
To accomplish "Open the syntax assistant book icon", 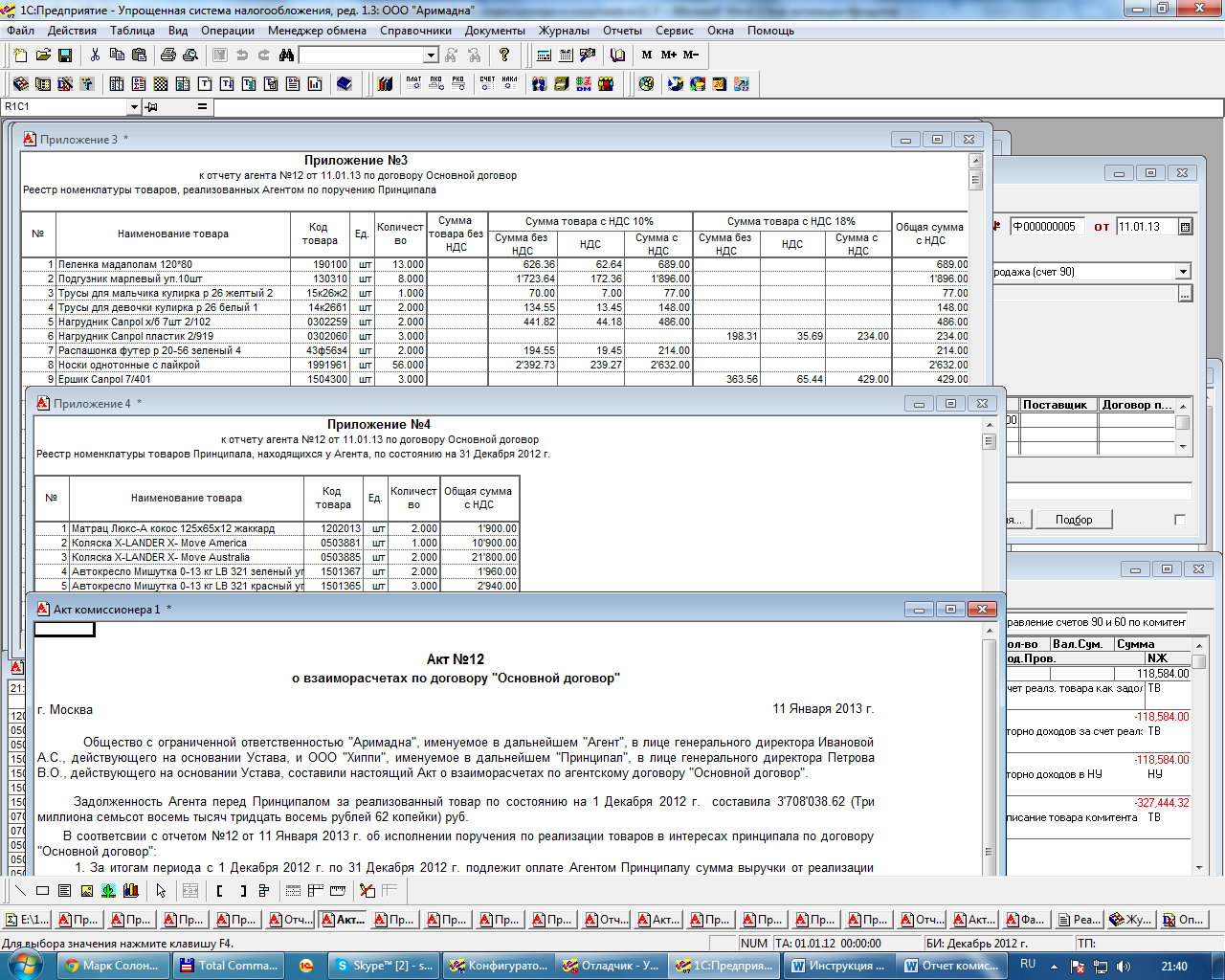I will click(x=617, y=56).
